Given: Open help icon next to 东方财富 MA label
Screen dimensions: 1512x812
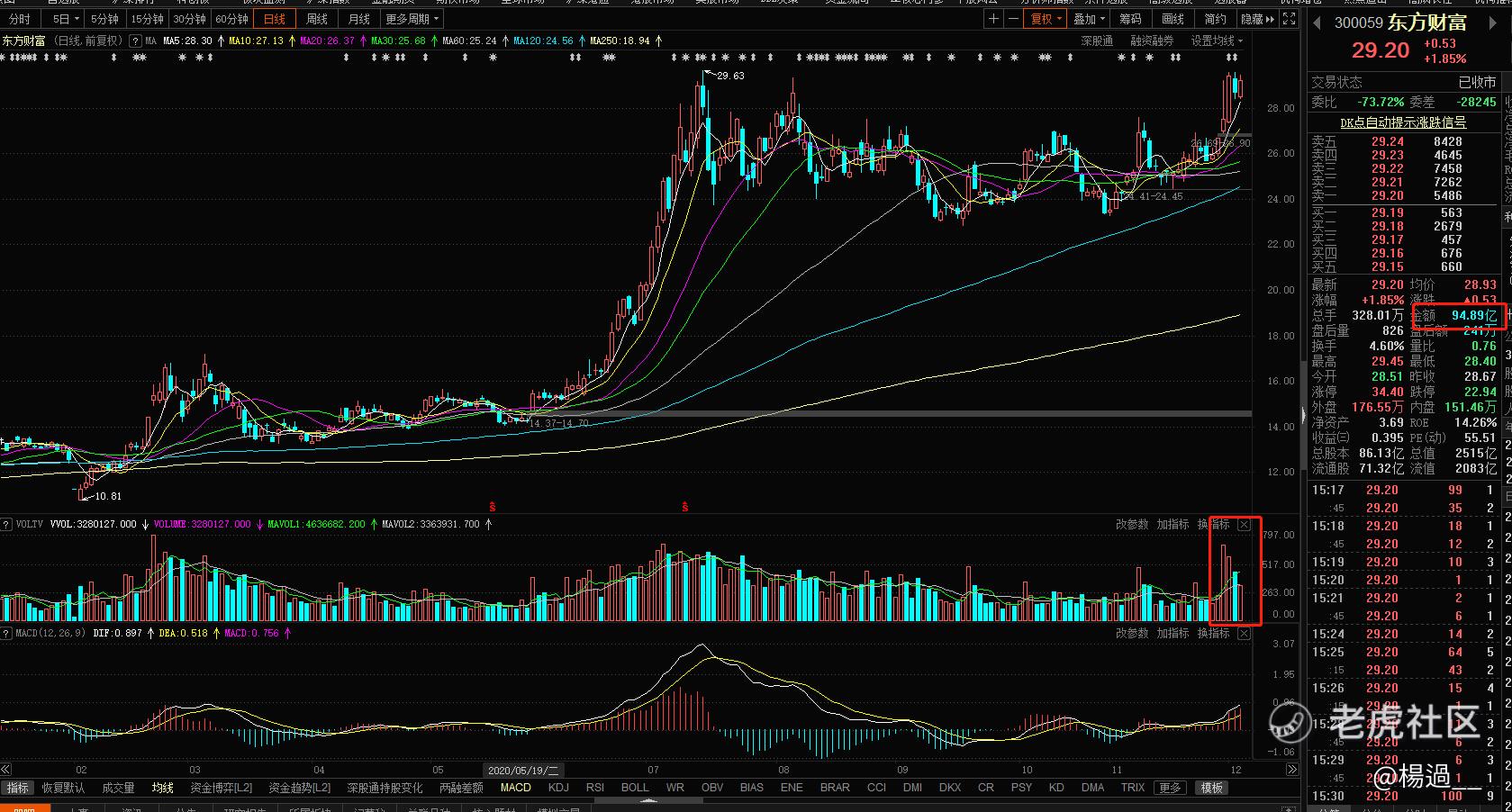Looking at the screenshot, I should (x=135, y=41).
